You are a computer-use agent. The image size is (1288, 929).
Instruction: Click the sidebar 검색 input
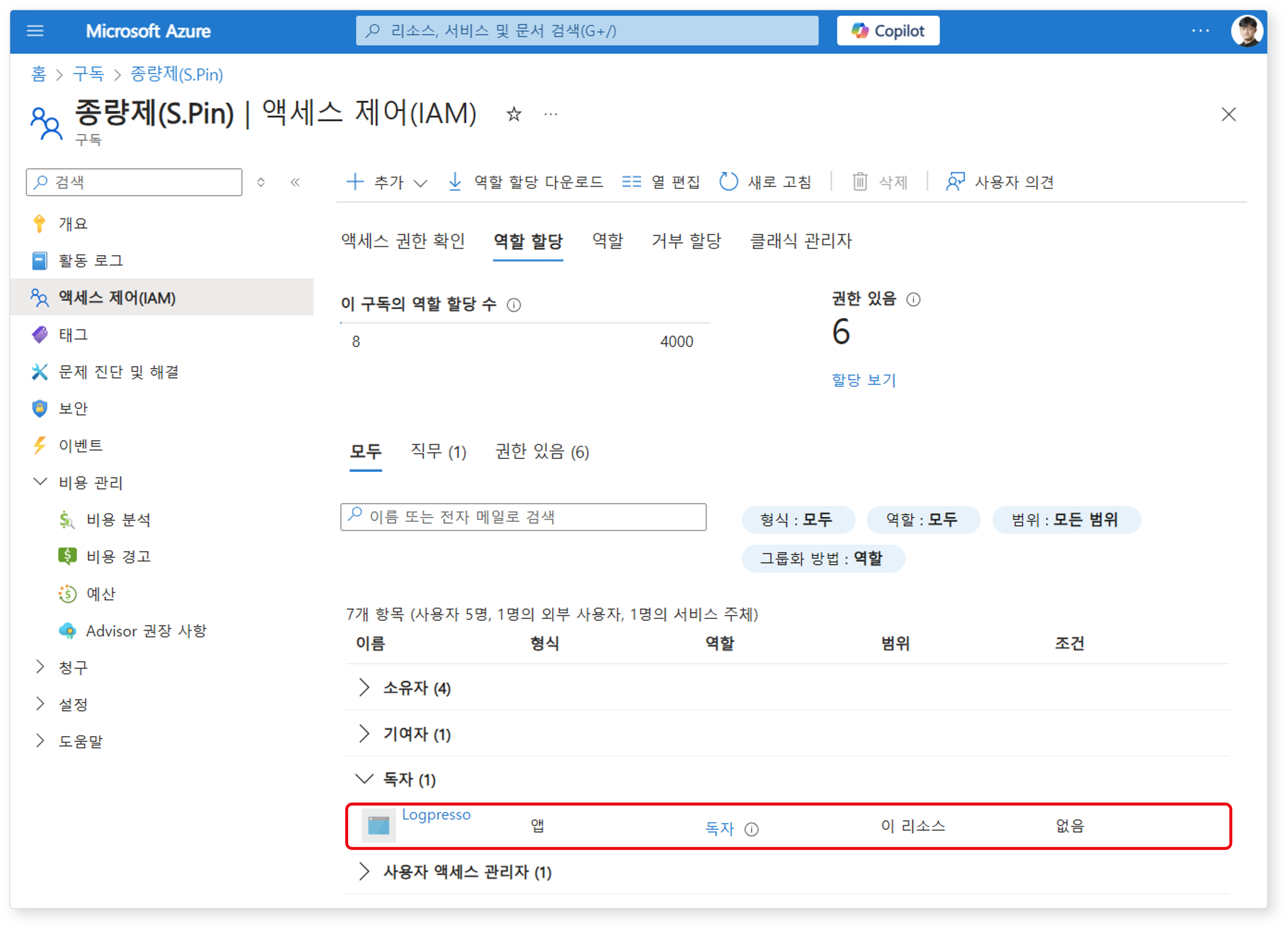pyautogui.click(x=134, y=182)
